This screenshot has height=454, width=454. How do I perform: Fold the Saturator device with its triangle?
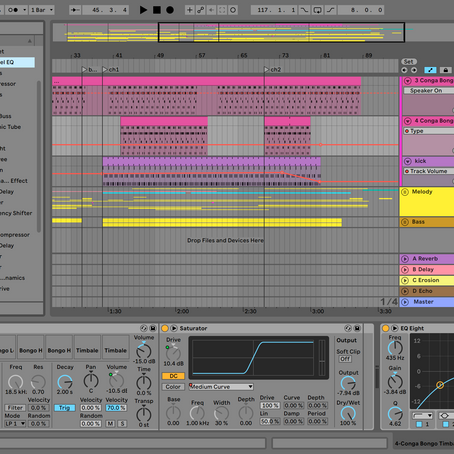click(x=174, y=328)
